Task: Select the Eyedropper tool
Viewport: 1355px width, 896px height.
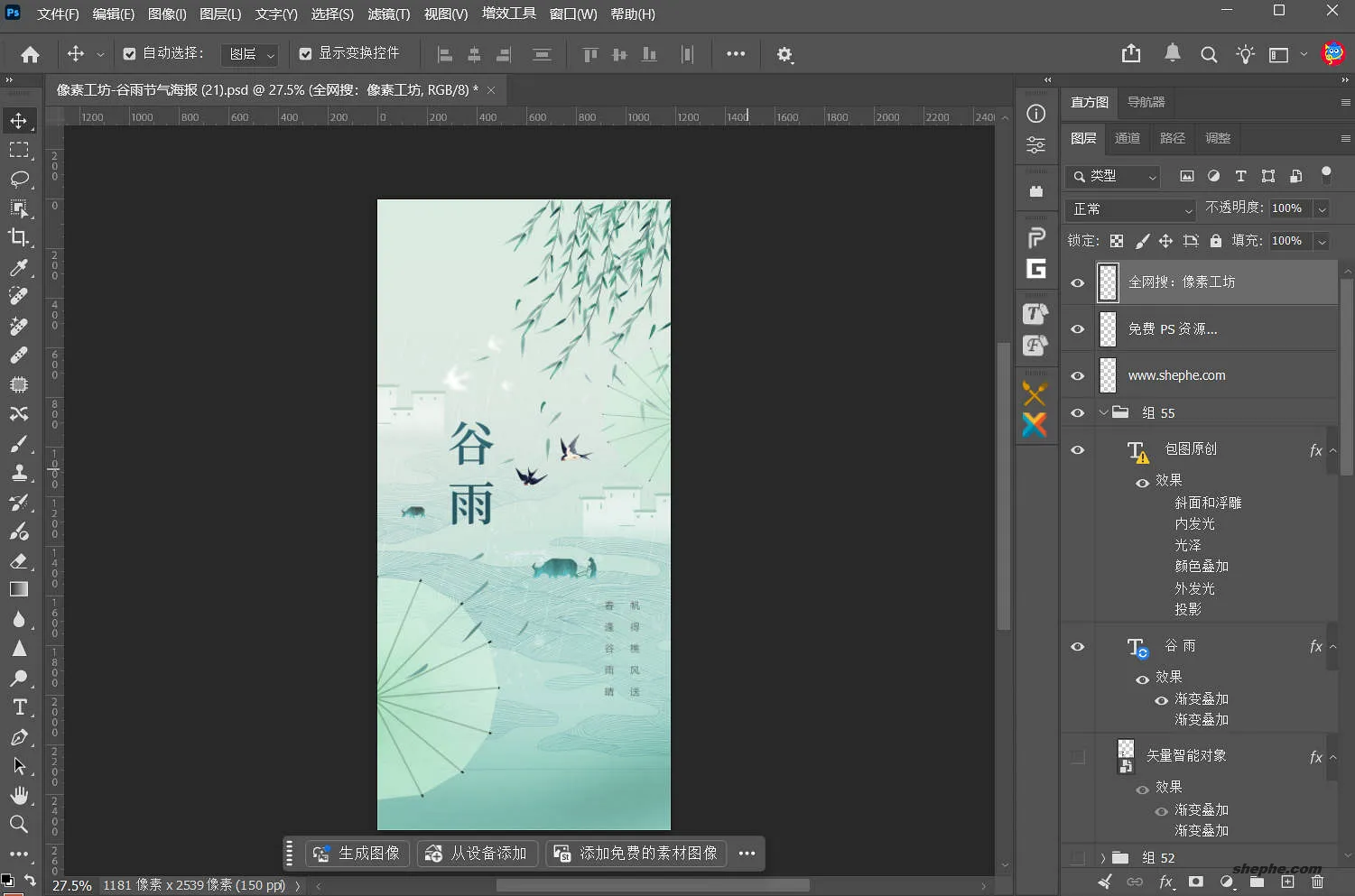Action: coord(19,267)
